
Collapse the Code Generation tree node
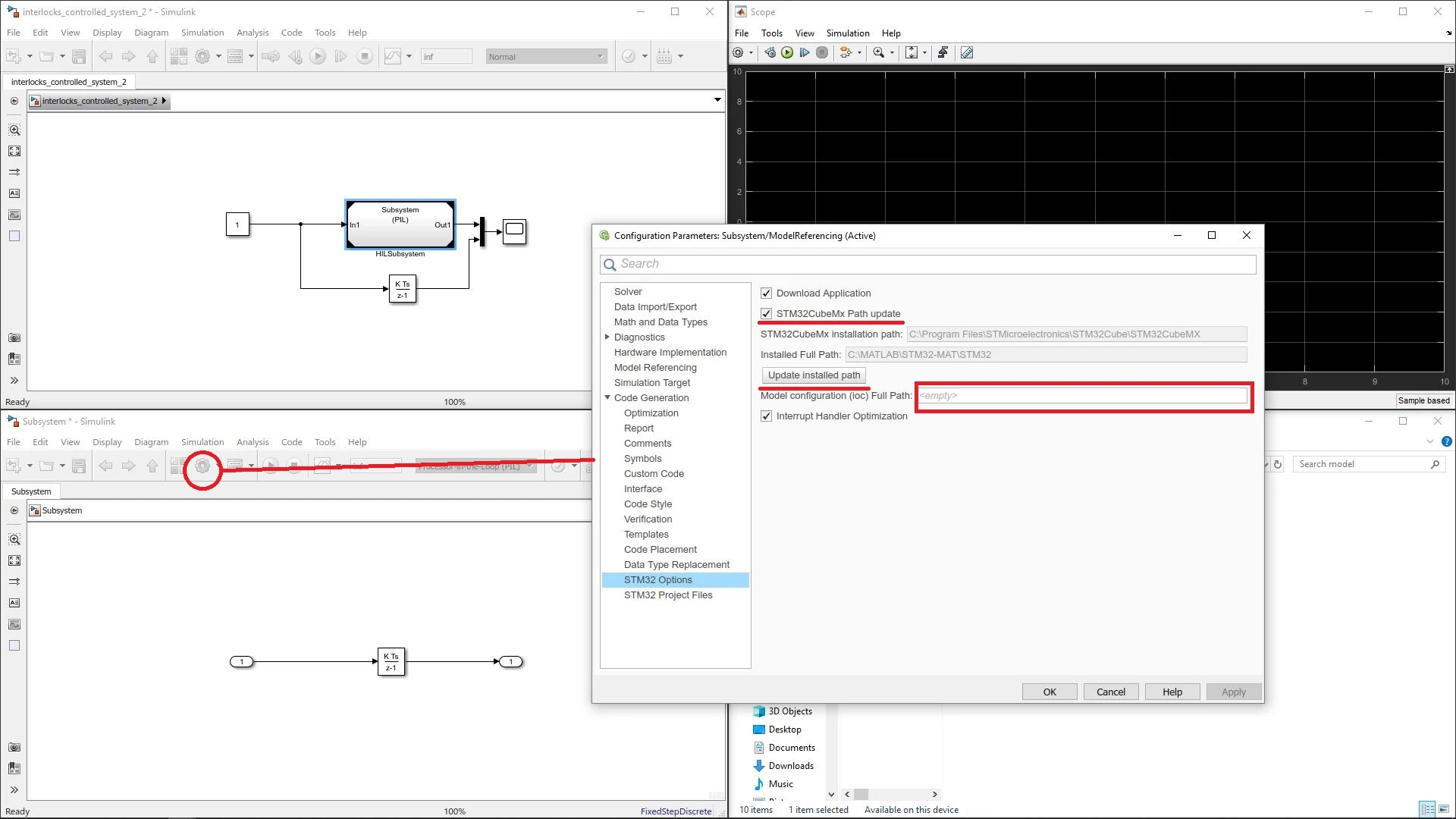tap(607, 398)
